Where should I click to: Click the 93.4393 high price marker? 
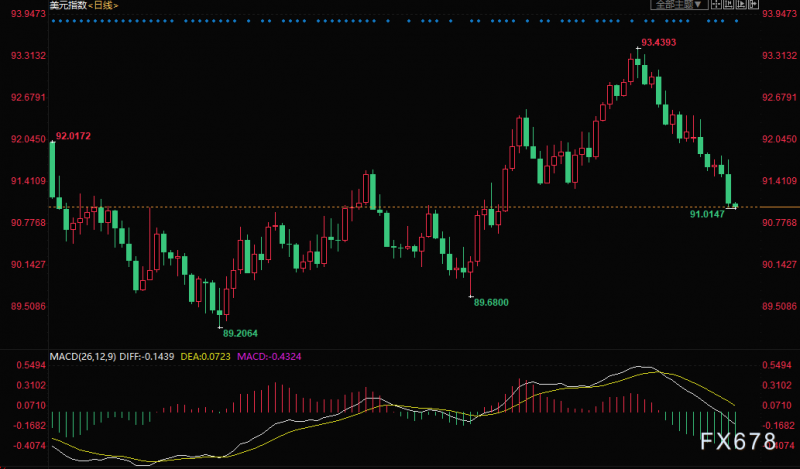(x=658, y=42)
